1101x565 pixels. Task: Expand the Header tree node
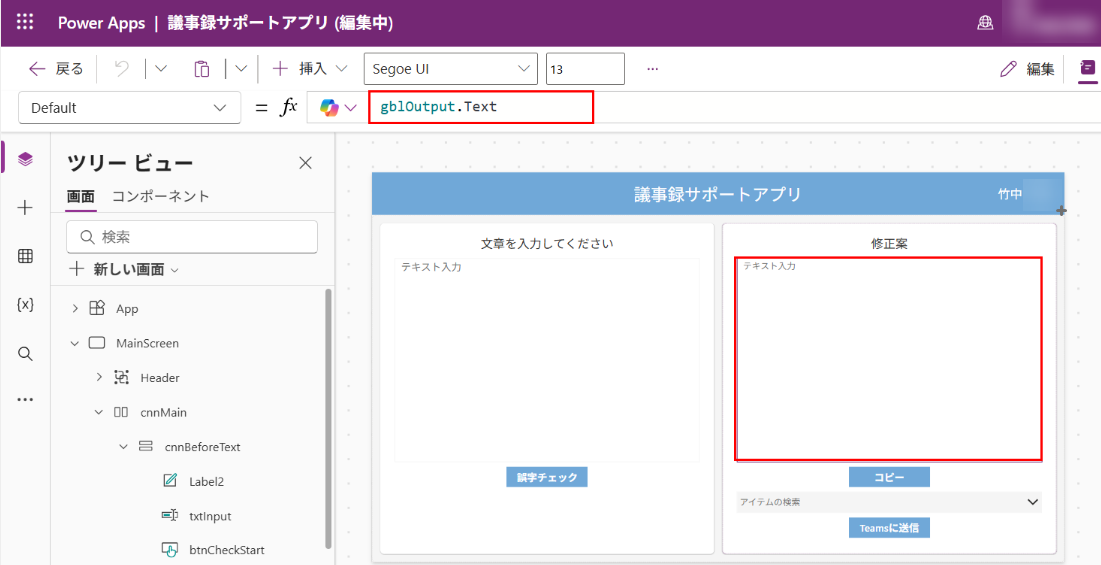pos(98,378)
